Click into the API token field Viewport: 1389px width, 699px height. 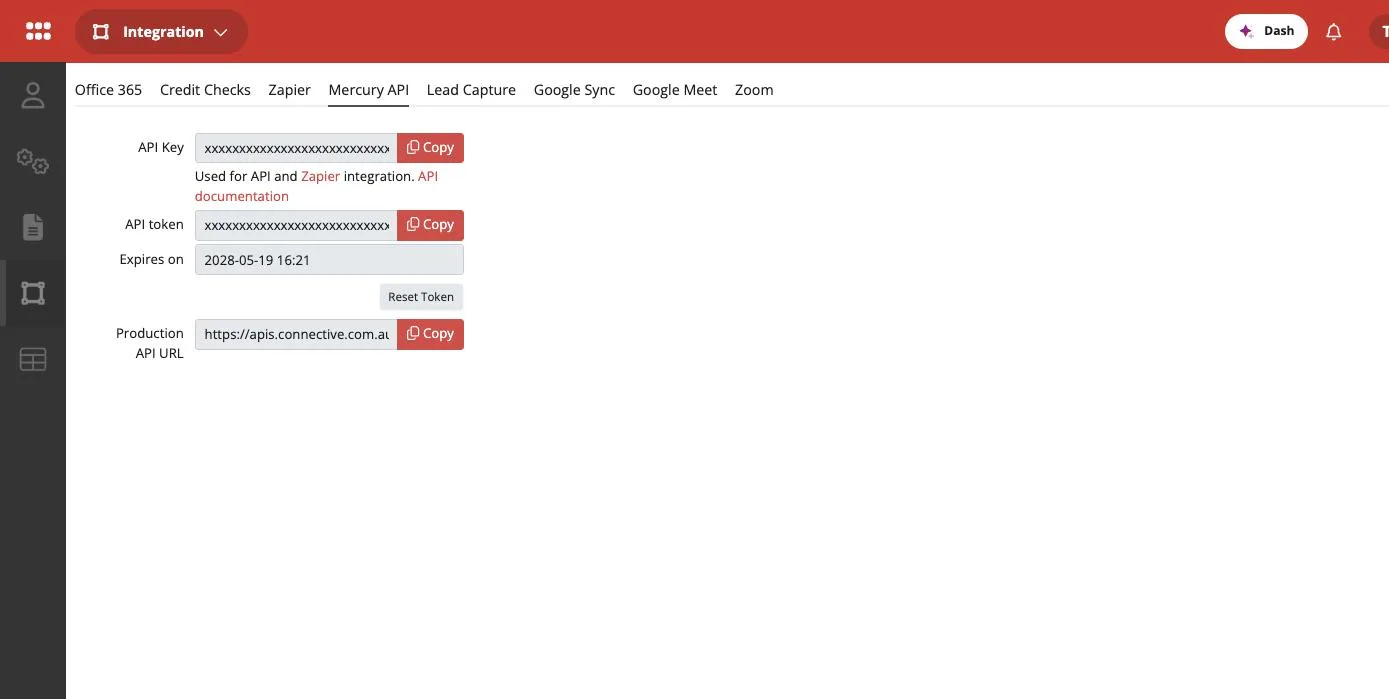(296, 225)
